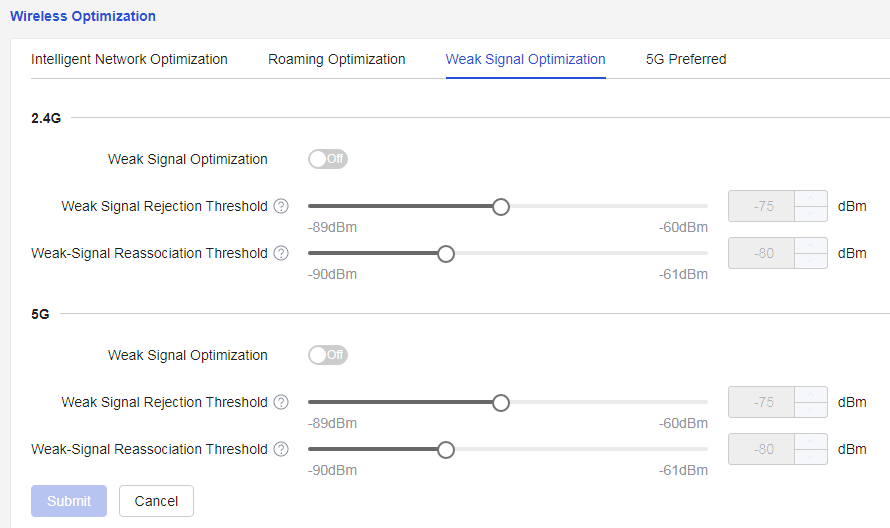Click the 5G reassociation threshold slider handle
This screenshot has width=890, height=528.
tap(446, 450)
